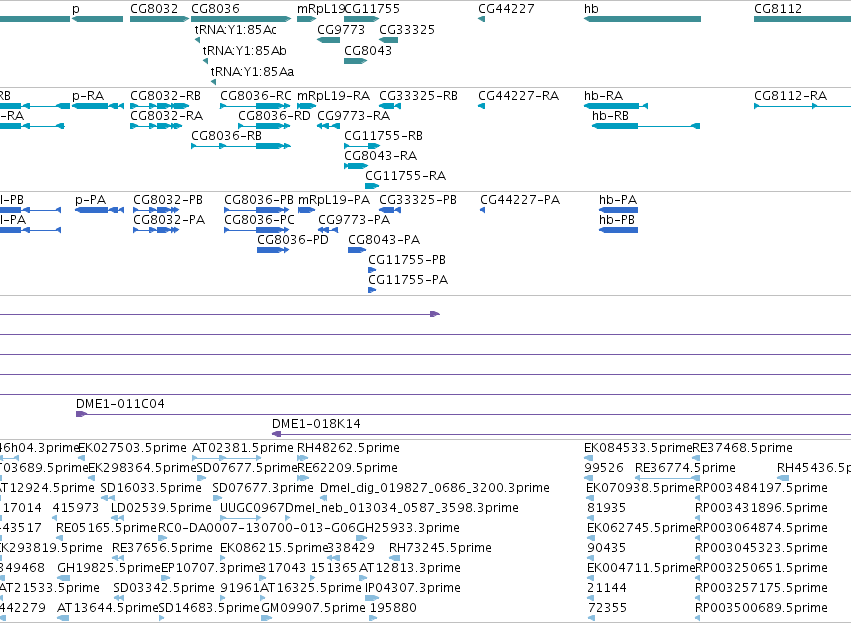Open the CG11755-PA protein label
The width and height of the screenshot is (851, 623).
pyautogui.click(x=408, y=280)
